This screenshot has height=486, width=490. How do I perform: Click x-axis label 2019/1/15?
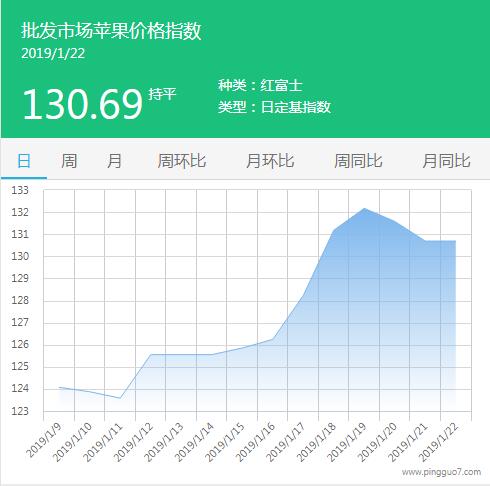(225, 442)
